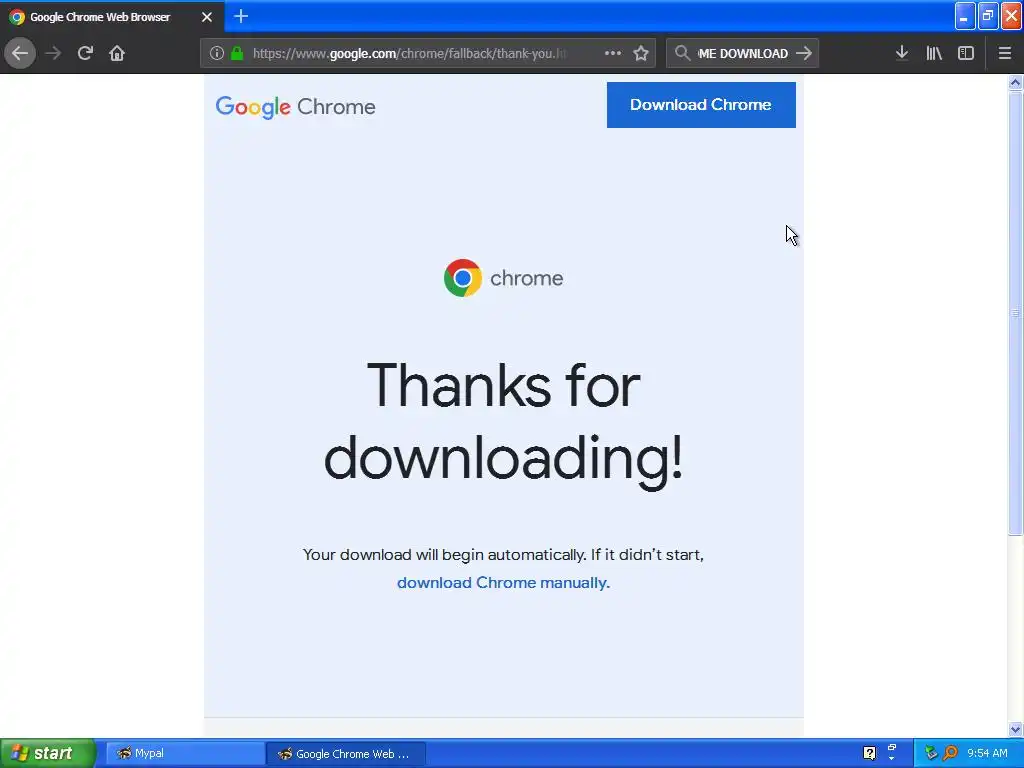Click the Google Chrome logo header
Viewport: 1024px width, 768px height.
point(295,107)
